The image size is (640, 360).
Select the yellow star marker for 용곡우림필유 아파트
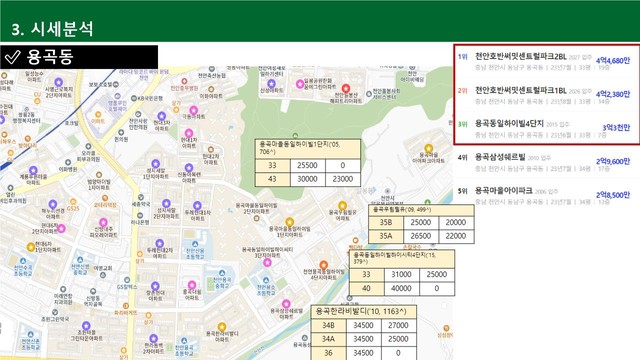[343, 205]
